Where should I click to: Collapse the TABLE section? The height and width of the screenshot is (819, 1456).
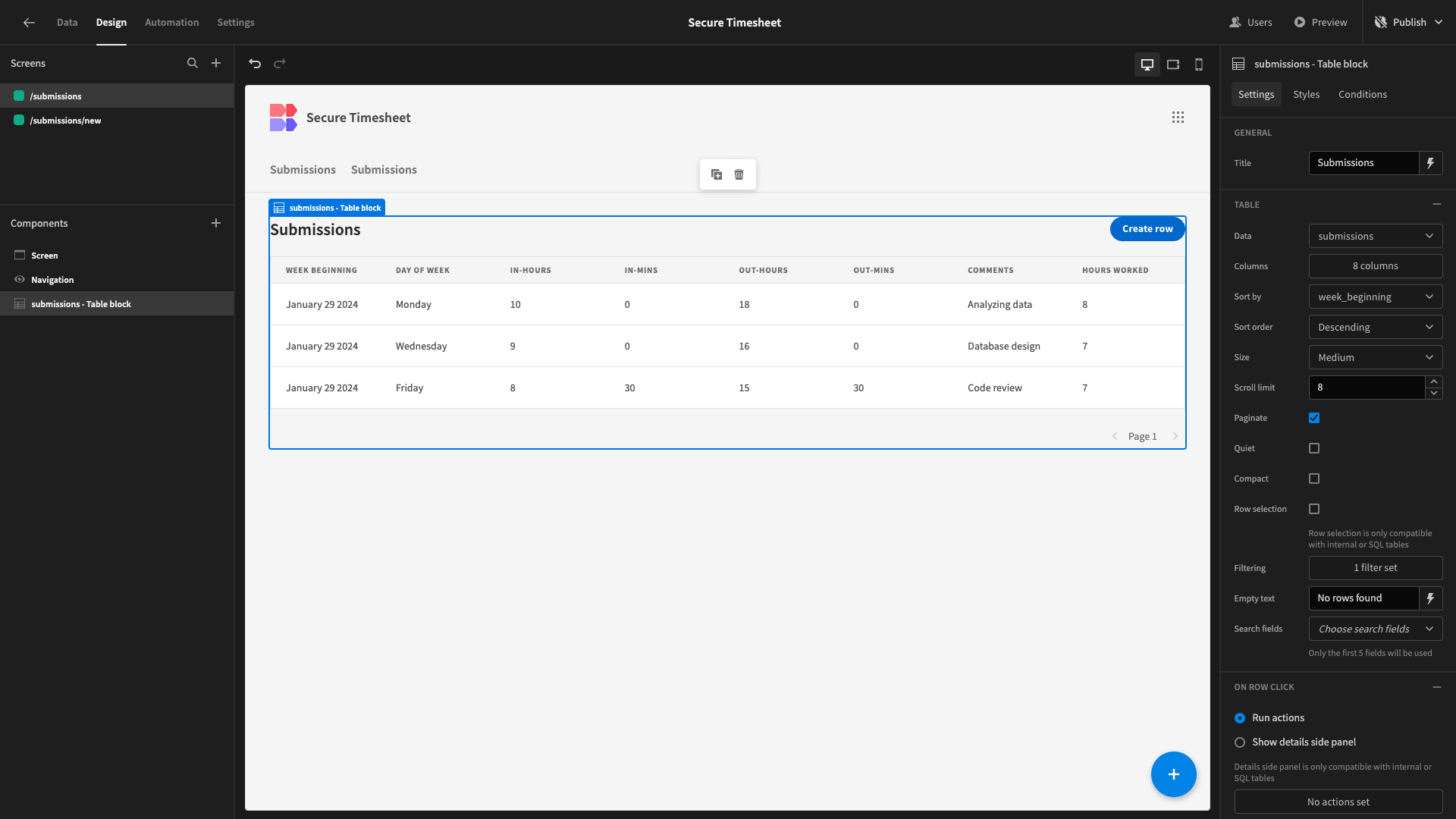pos(1437,205)
